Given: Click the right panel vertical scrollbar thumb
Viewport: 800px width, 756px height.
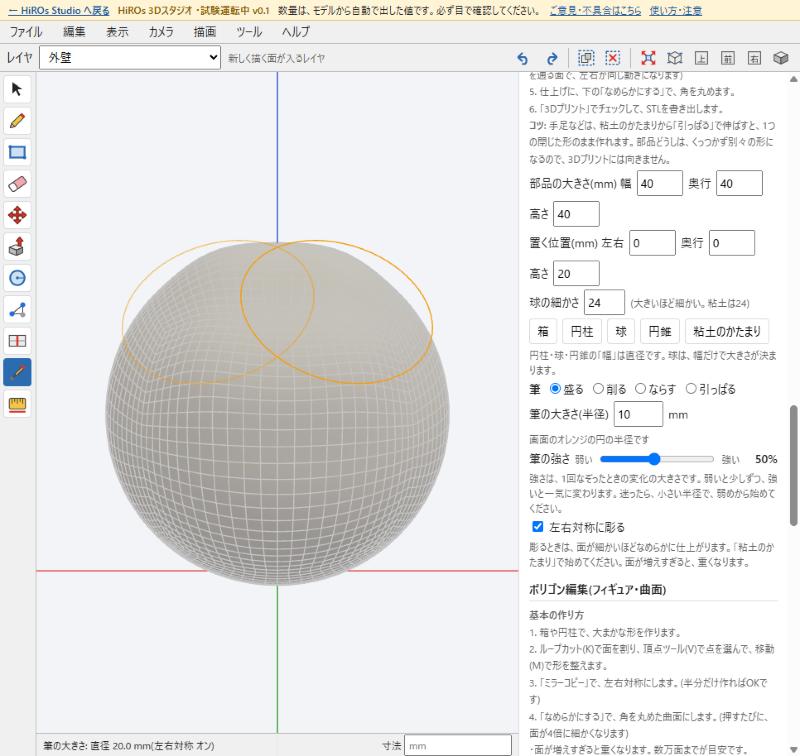Looking at the screenshot, I should (x=793, y=465).
